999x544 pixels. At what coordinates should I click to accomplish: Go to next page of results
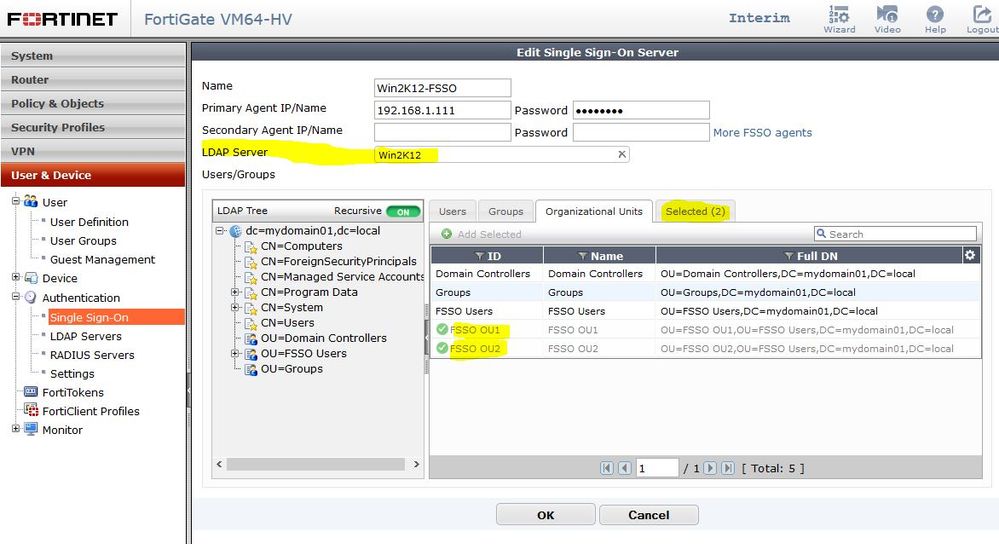(710, 468)
